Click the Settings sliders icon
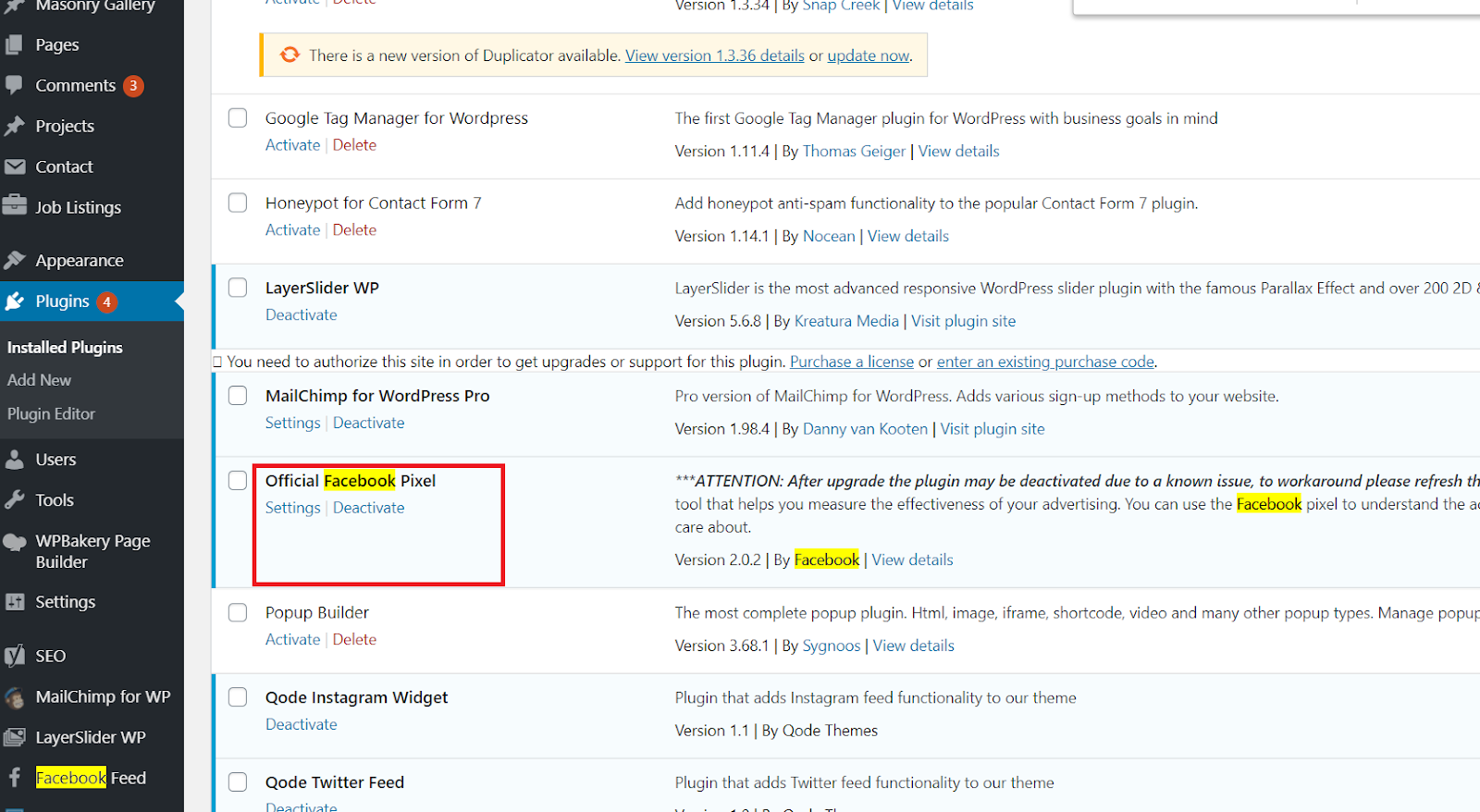Screen dimensions: 1480x812 pos(14,602)
